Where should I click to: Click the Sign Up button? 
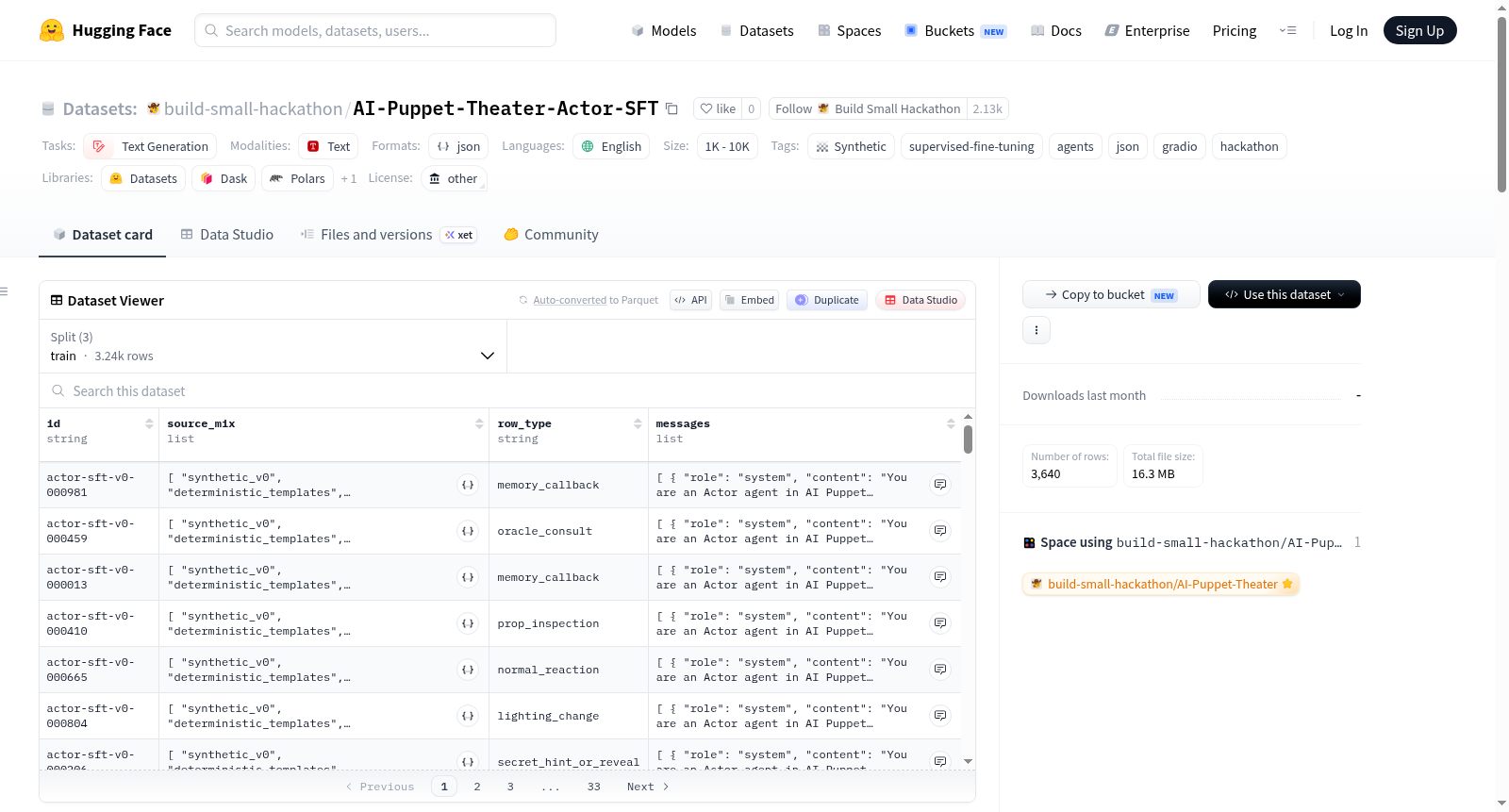coord(1419,30)
